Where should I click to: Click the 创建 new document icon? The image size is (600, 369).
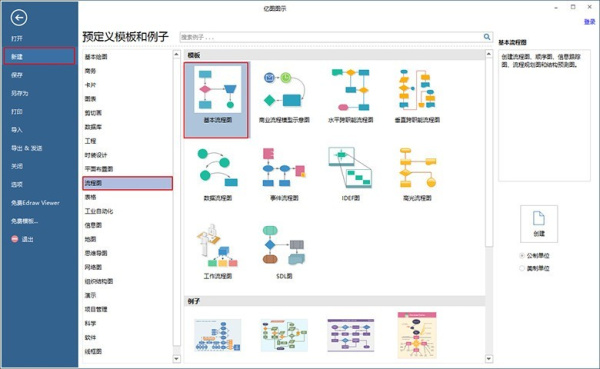(x=539, y=219)
